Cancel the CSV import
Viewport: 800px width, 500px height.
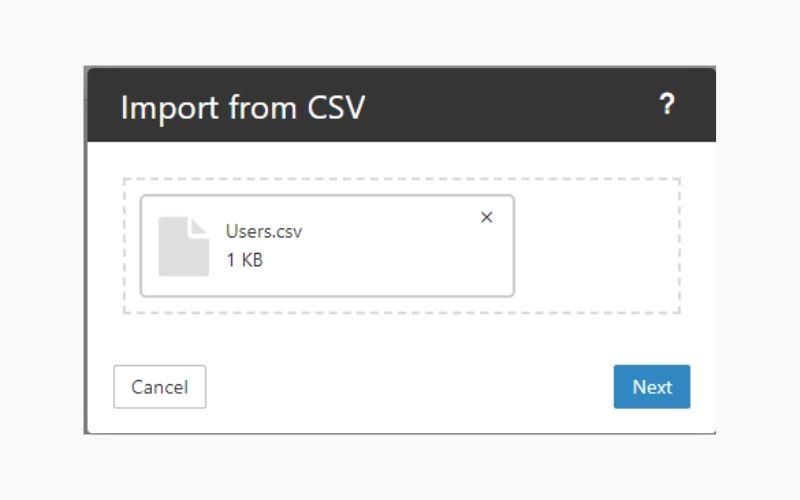click(x=160, y=387)
